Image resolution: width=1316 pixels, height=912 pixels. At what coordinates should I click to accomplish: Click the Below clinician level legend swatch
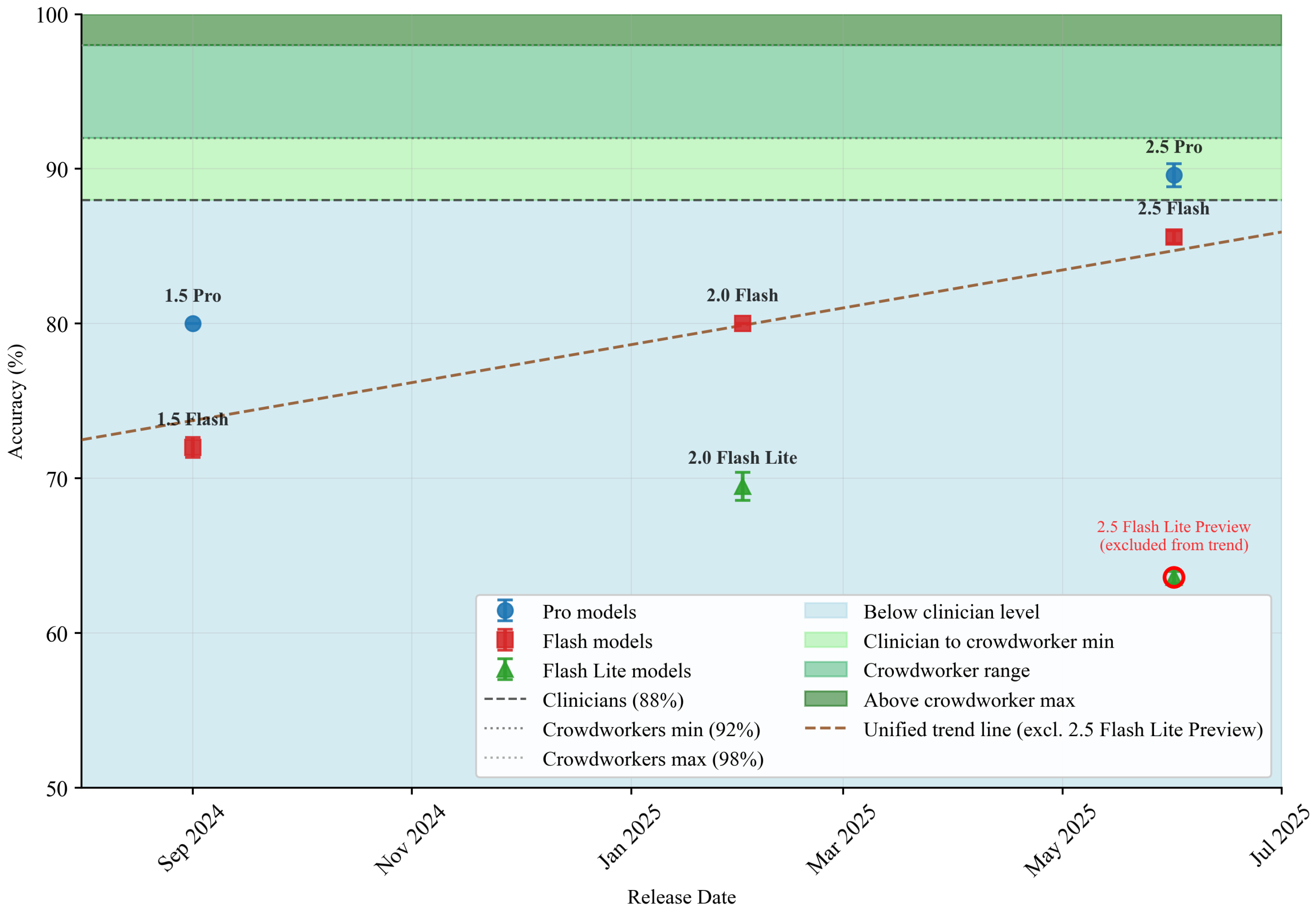(x=825, y=611)
